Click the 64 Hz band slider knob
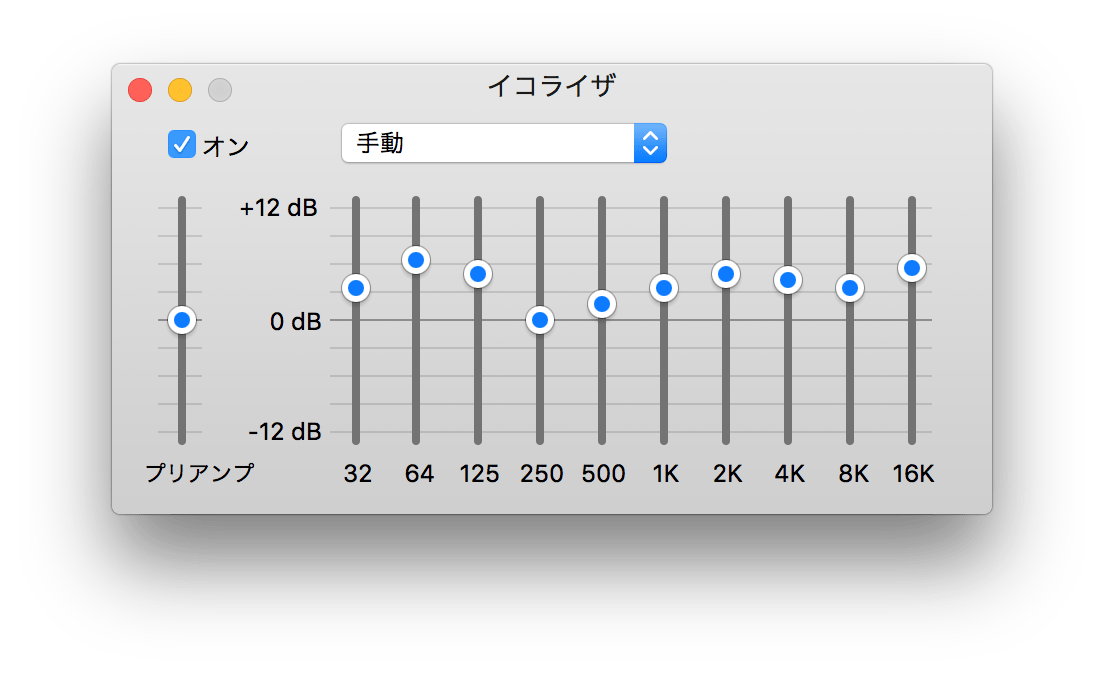 416,261
